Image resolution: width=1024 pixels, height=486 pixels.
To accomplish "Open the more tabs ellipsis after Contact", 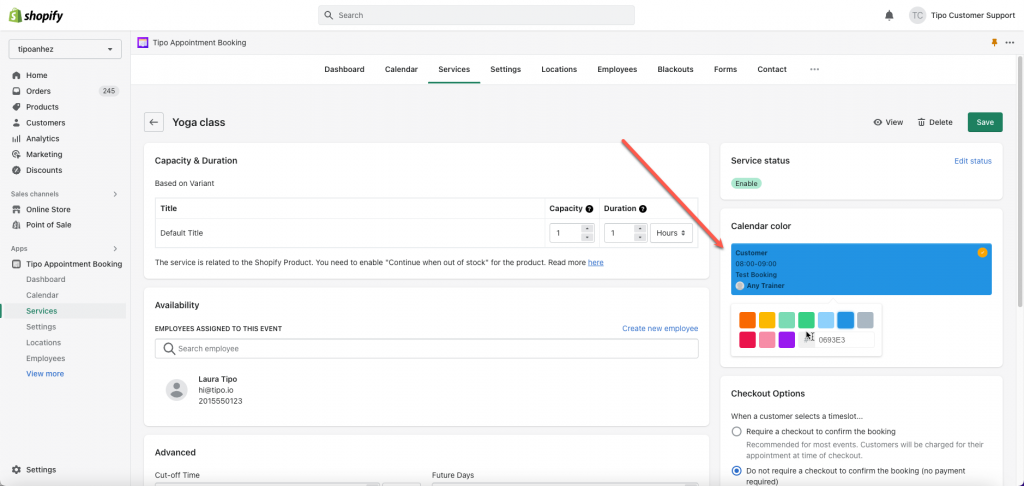I will 814,69.
